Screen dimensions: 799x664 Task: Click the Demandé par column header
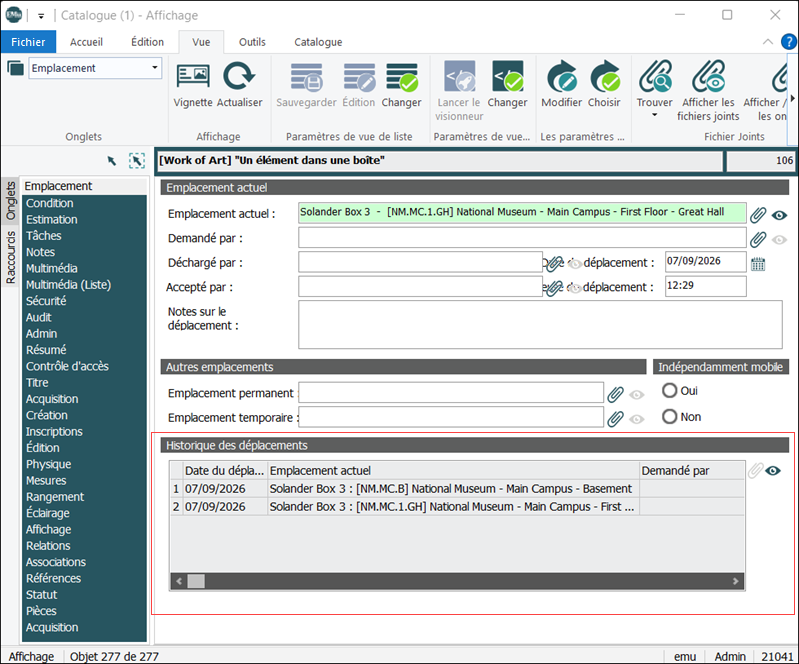coord(691,471)
